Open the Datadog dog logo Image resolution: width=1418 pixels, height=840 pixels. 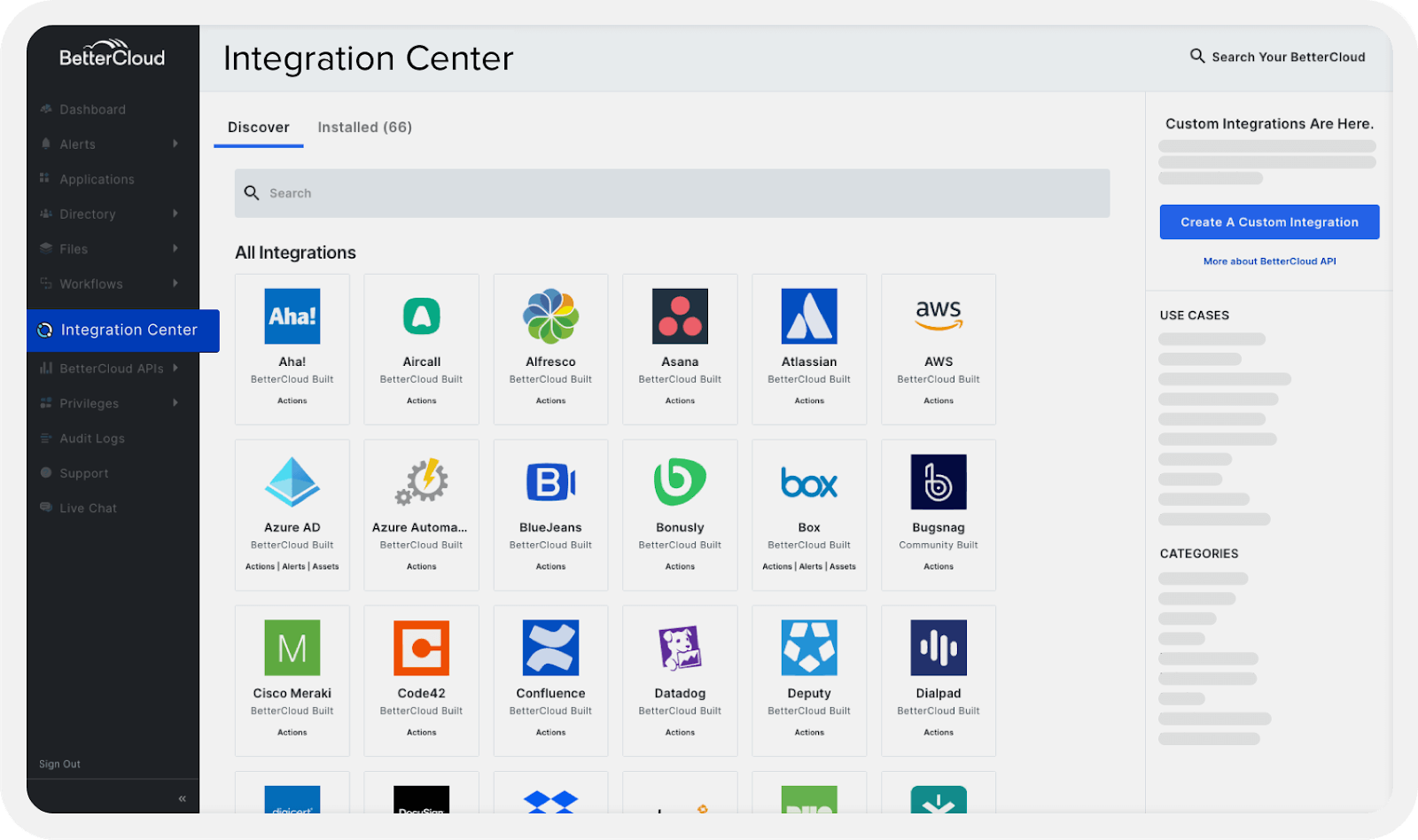tap(681, 648)
